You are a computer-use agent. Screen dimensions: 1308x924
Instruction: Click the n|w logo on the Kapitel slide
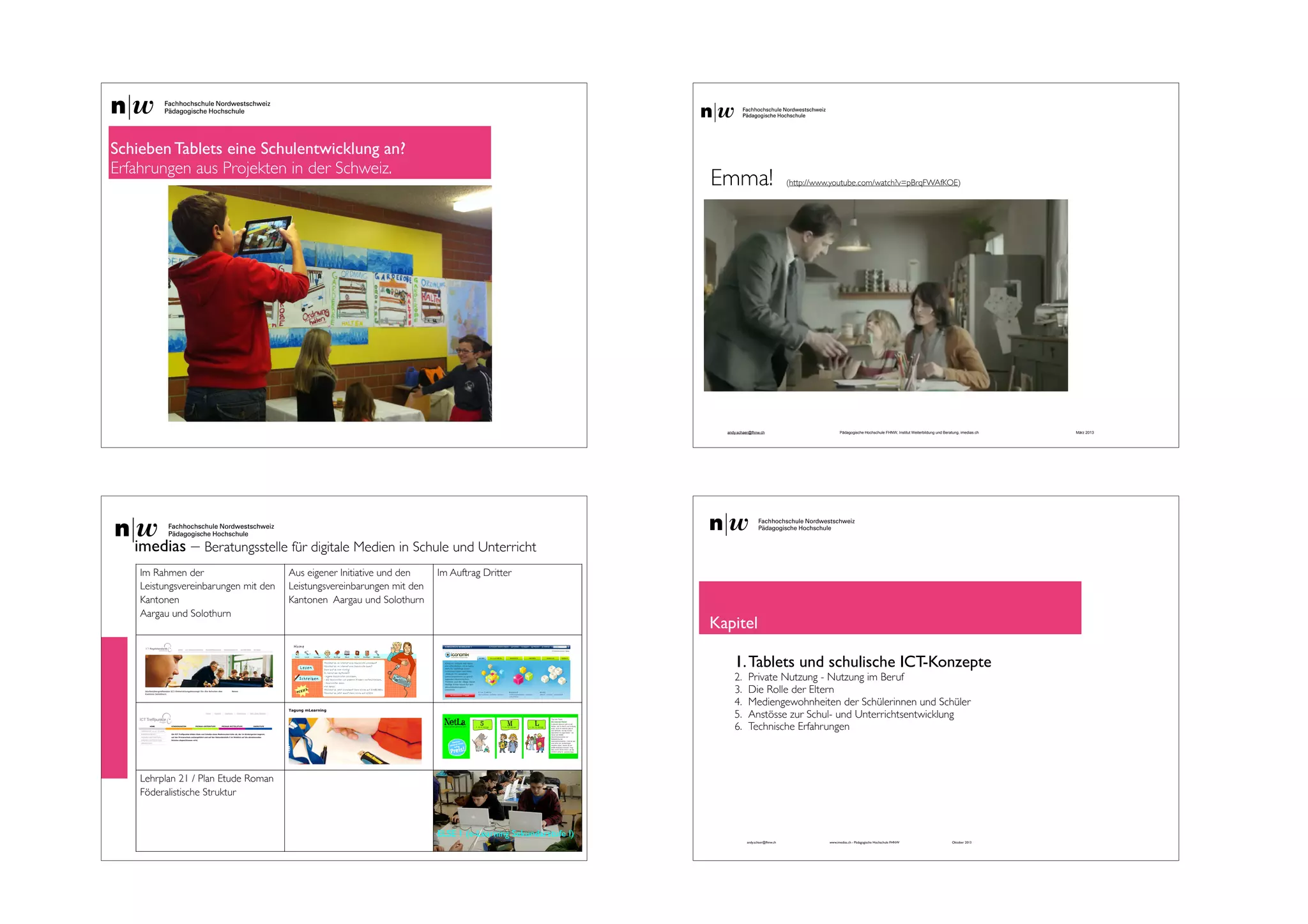(728, 524)
